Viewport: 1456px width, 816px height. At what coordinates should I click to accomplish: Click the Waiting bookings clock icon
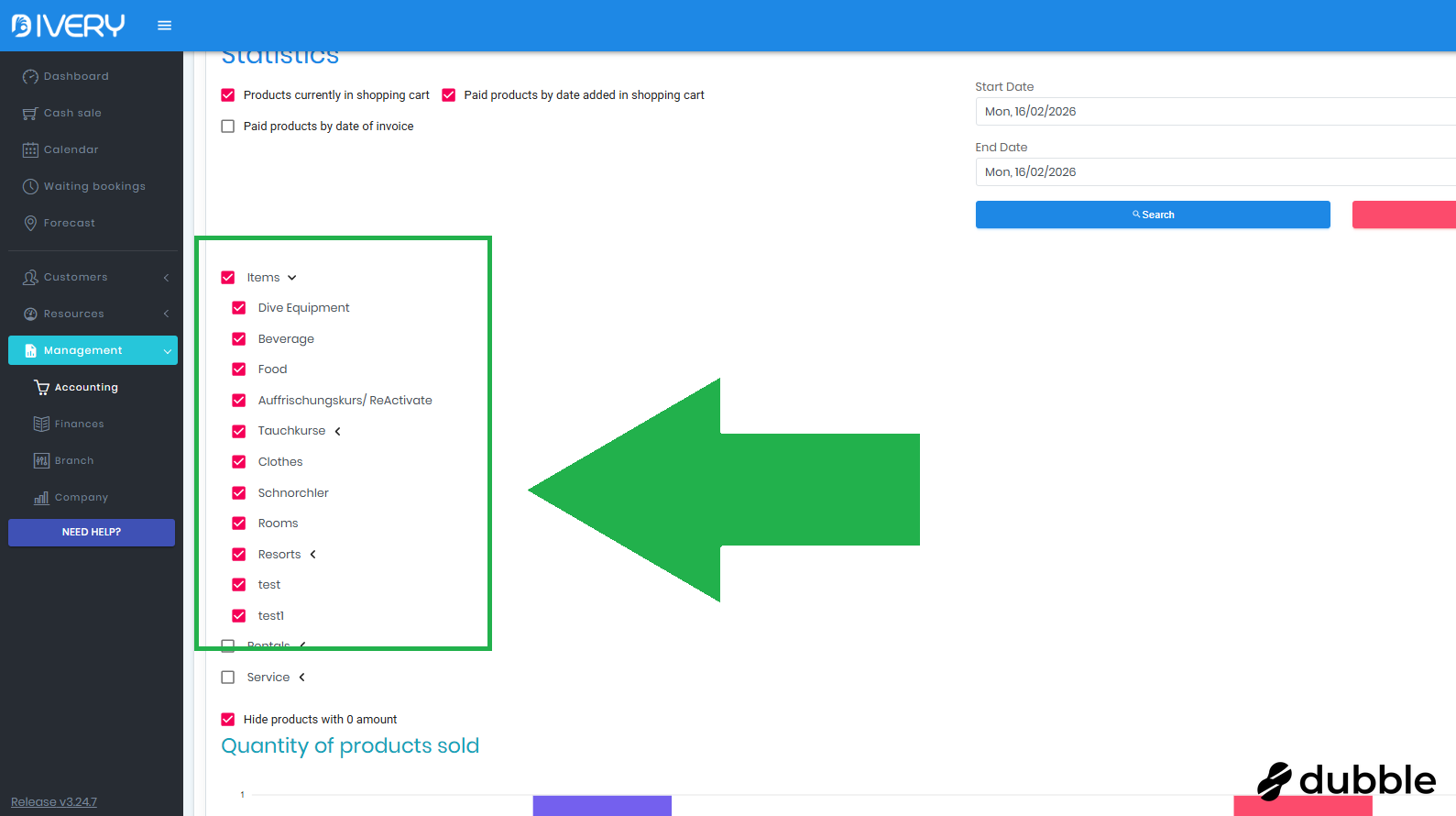30,187
